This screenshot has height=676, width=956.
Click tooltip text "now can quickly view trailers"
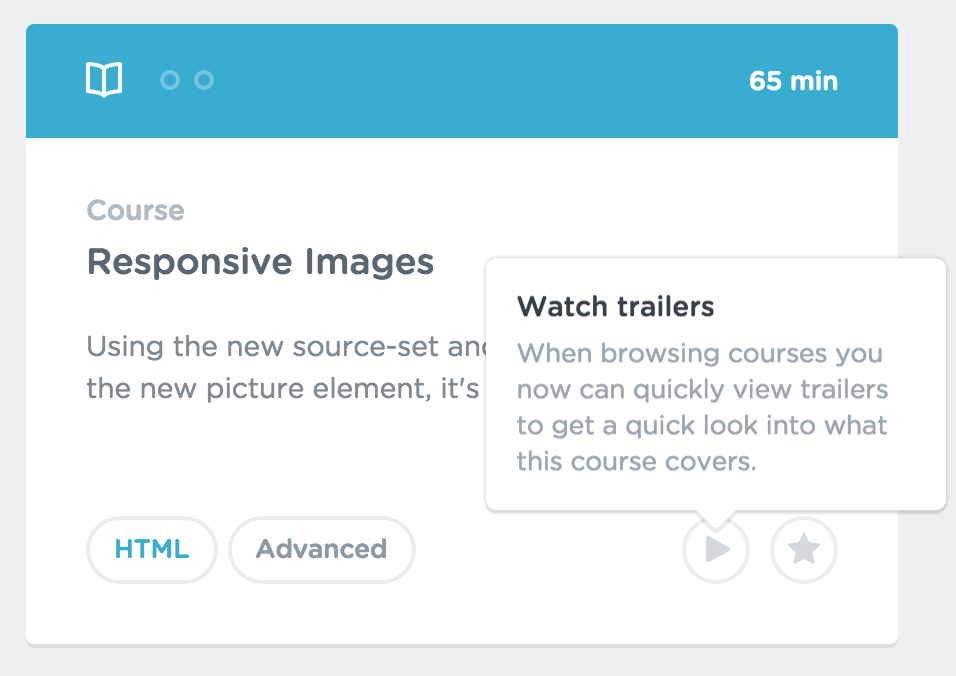702,390
